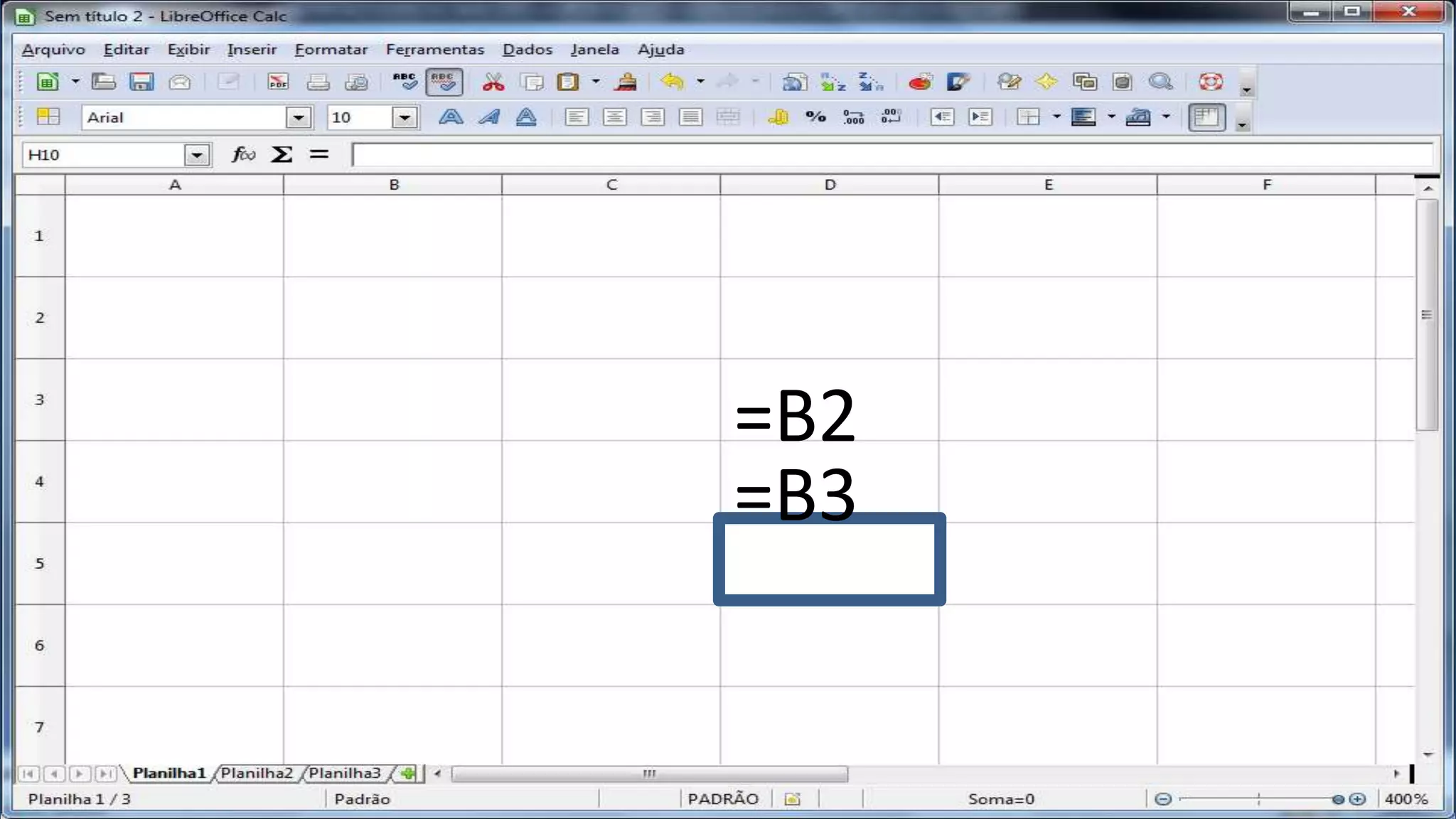Delete a decimal place
The width and height of the screenshot is (1456, 819).
tap(892, 117)
